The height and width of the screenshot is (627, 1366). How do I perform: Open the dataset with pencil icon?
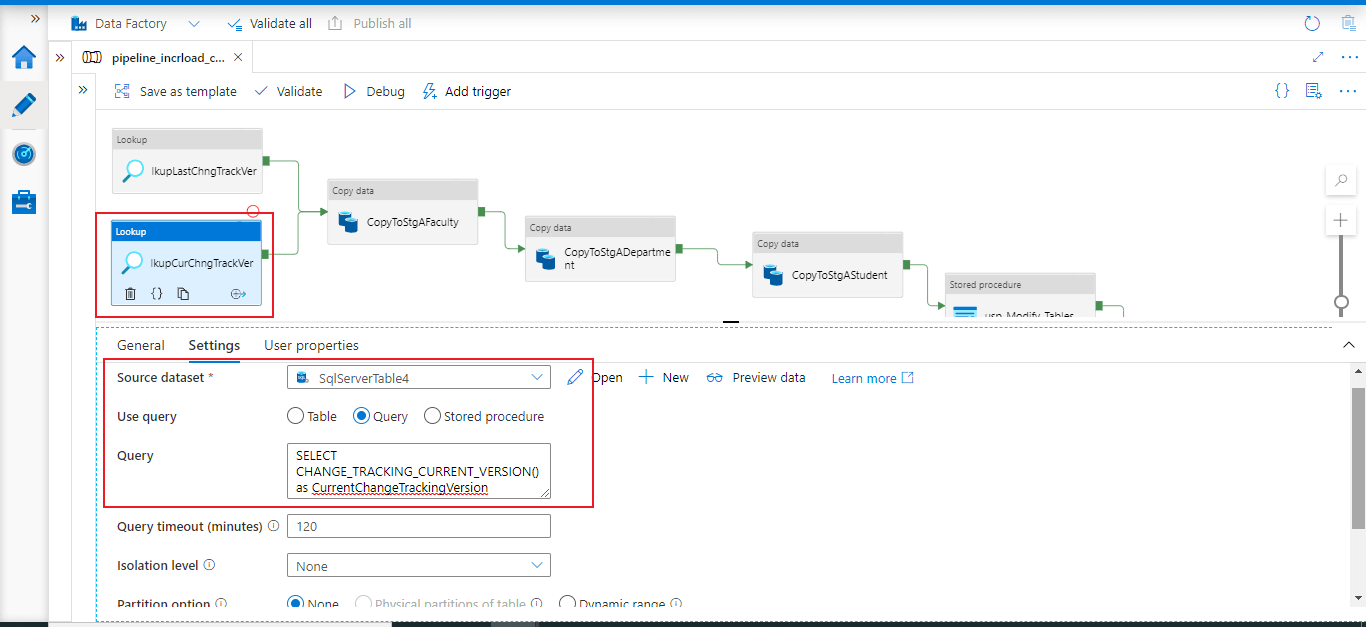coord(575,377)
